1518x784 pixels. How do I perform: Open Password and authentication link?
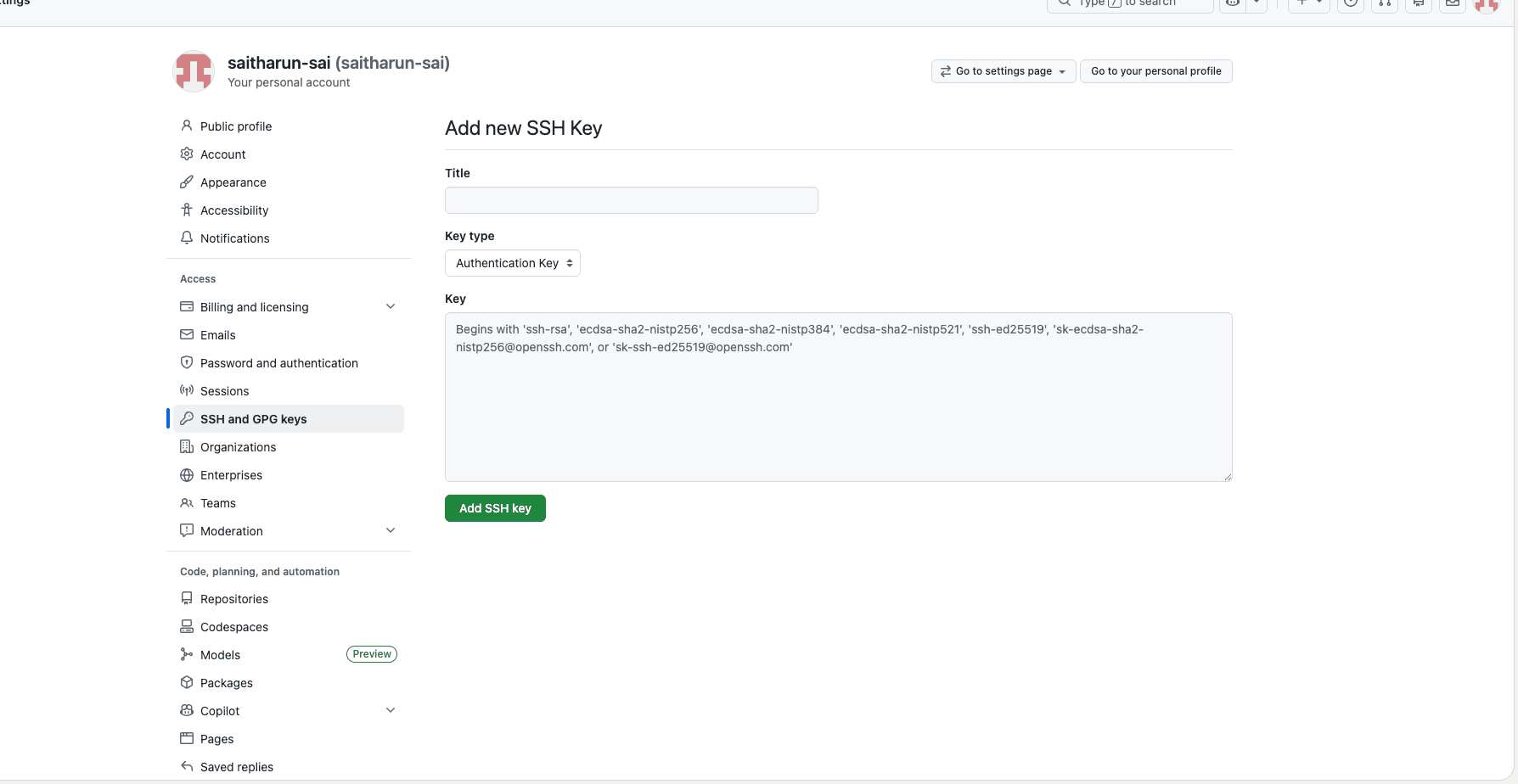279,363
